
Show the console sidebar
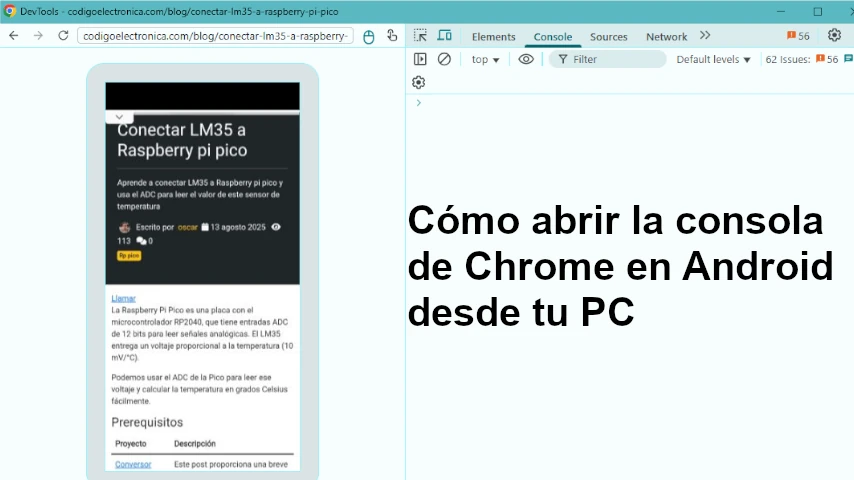click(x=420, y=59)
